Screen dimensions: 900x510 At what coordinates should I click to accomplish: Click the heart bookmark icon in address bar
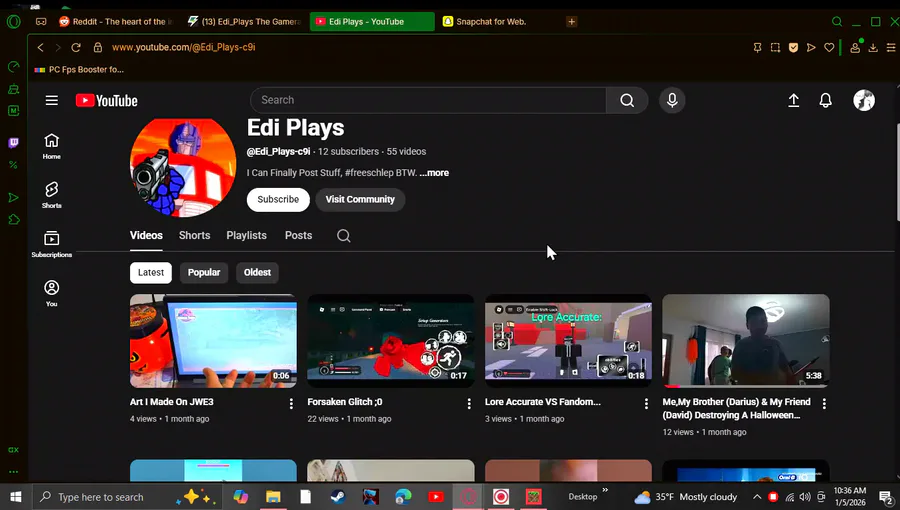[829, 48]
